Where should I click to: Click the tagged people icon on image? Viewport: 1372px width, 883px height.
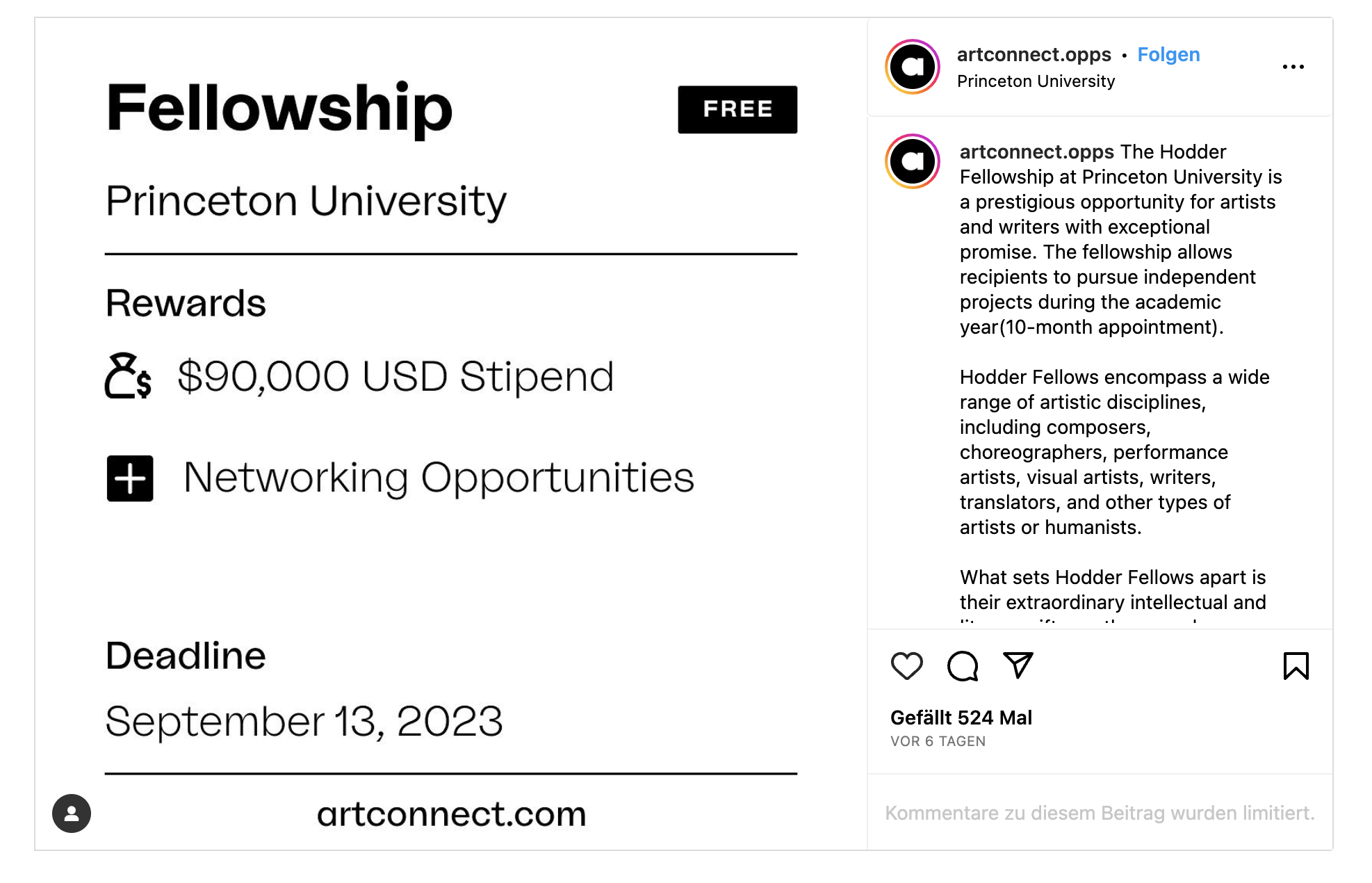click(x=72, y=813)
